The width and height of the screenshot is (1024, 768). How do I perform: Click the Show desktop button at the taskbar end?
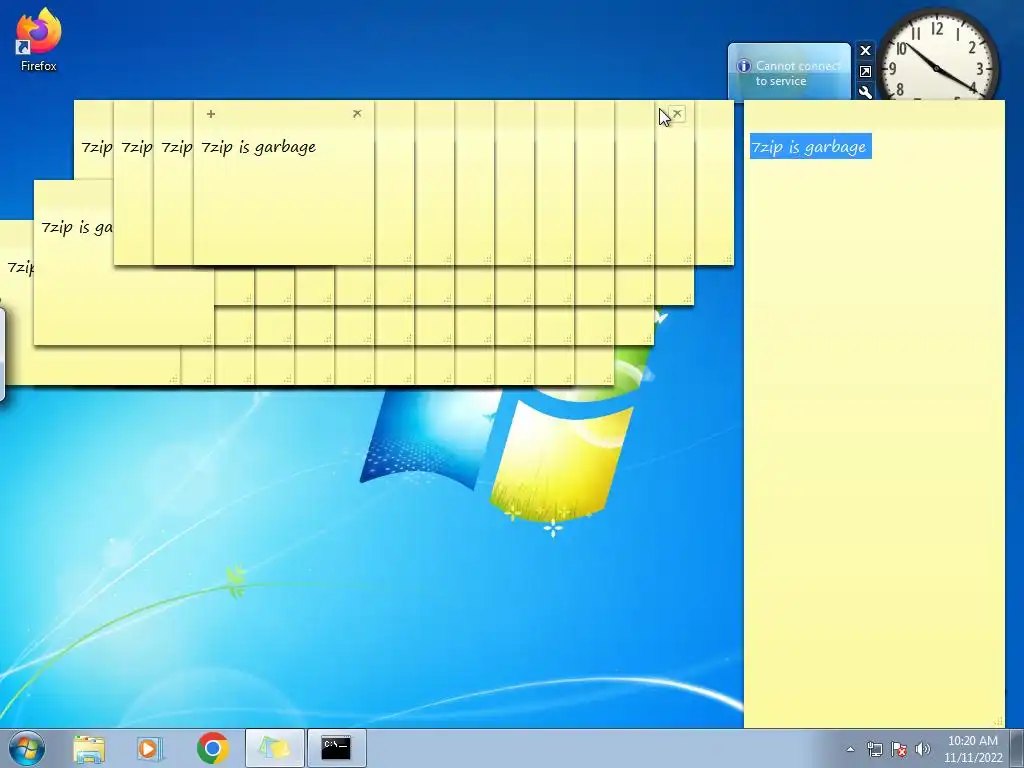click(1017, 749)
